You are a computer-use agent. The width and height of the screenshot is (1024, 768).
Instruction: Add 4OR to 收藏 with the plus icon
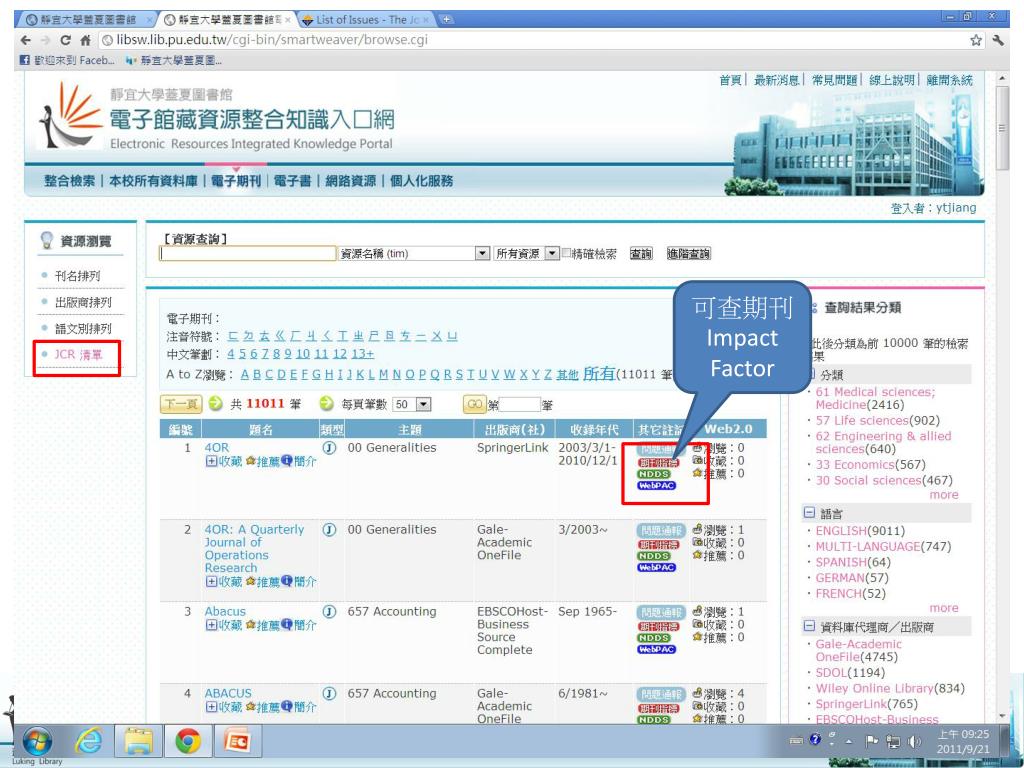224,461
